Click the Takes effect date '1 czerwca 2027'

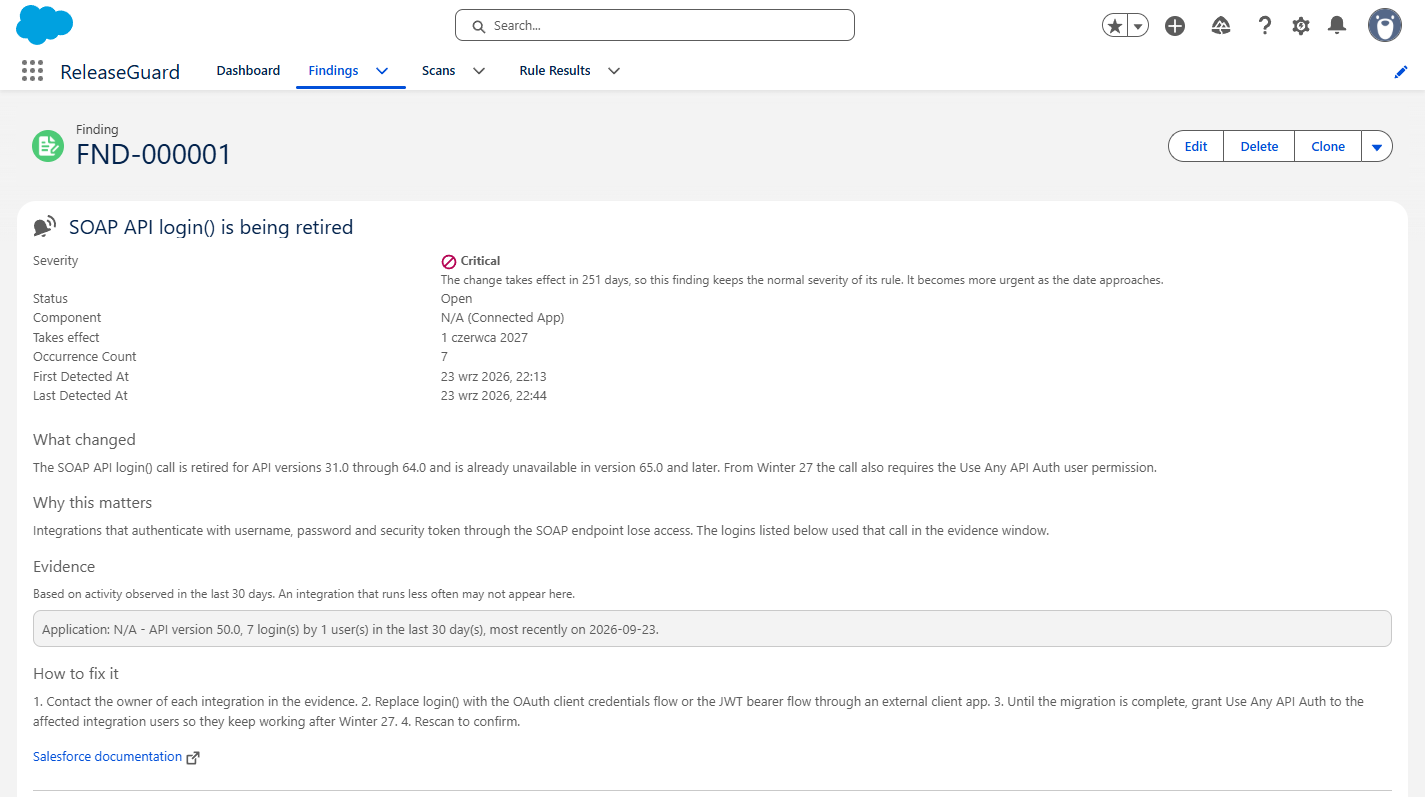coord(484,338)
